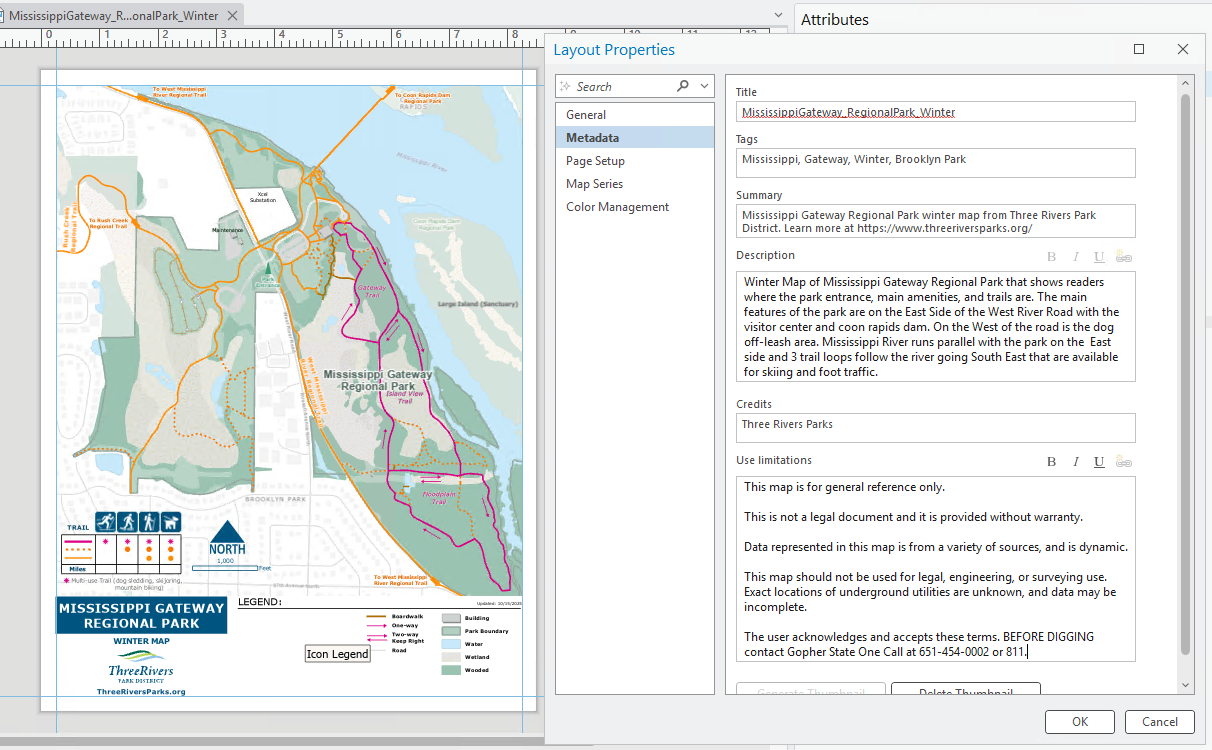Toggle Italic in the Use limitations toolbar

(1076, 462)
